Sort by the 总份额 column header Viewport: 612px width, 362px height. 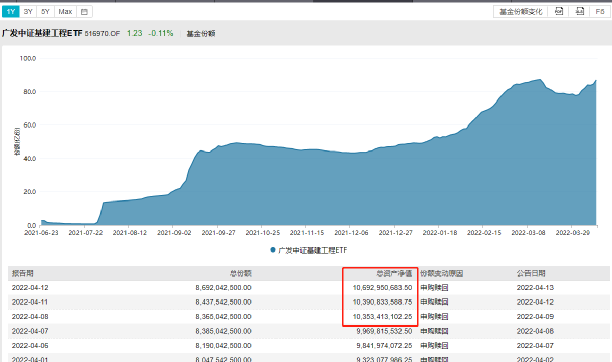[241, 273]
